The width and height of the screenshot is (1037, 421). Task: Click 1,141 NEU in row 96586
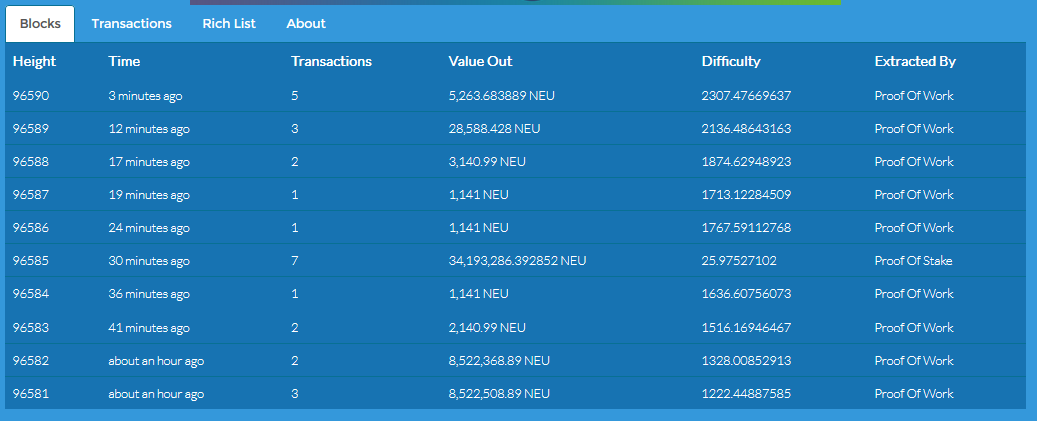click(x=478, y=228)
